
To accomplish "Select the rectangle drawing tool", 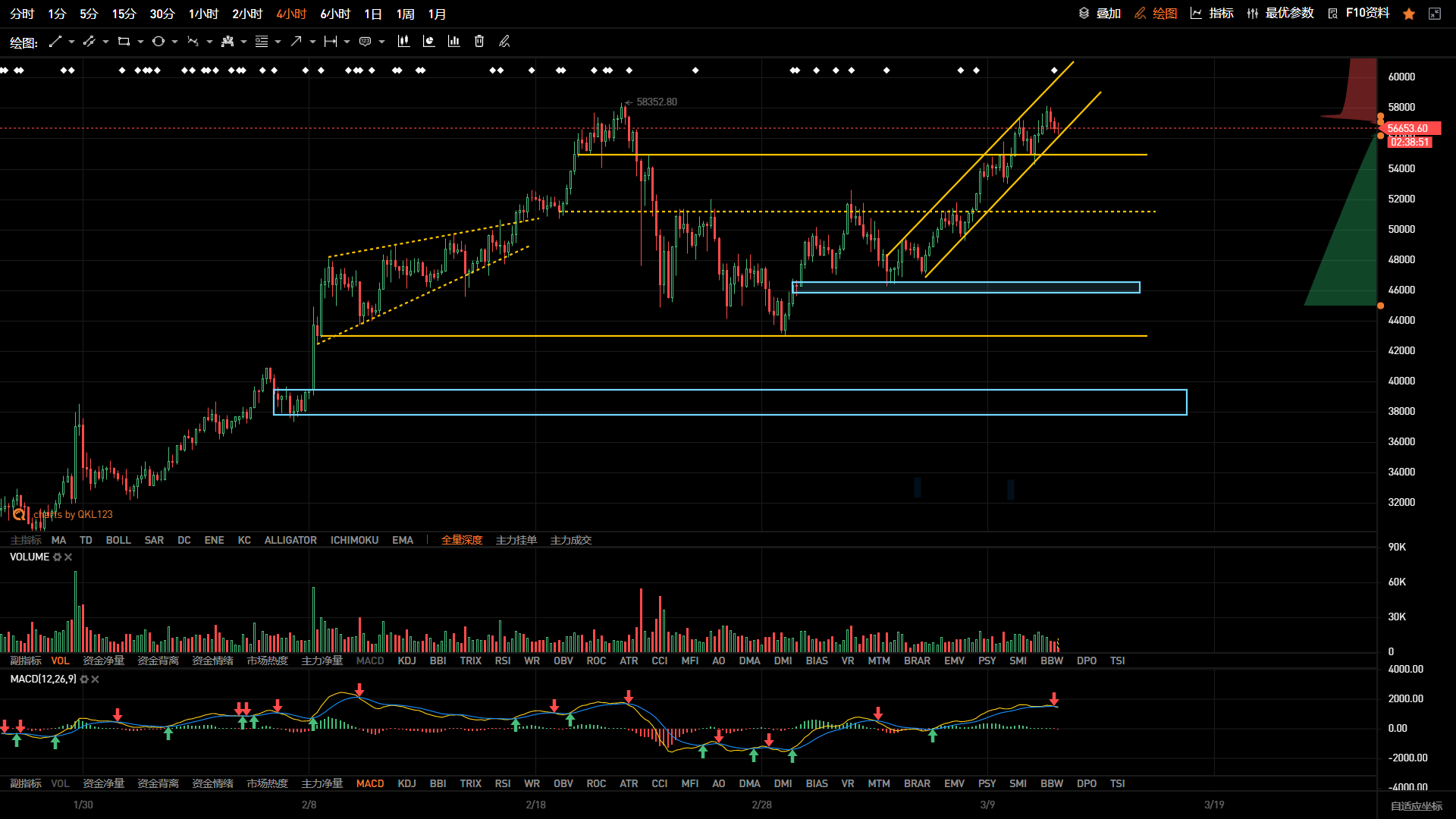I will coord(124,42).
